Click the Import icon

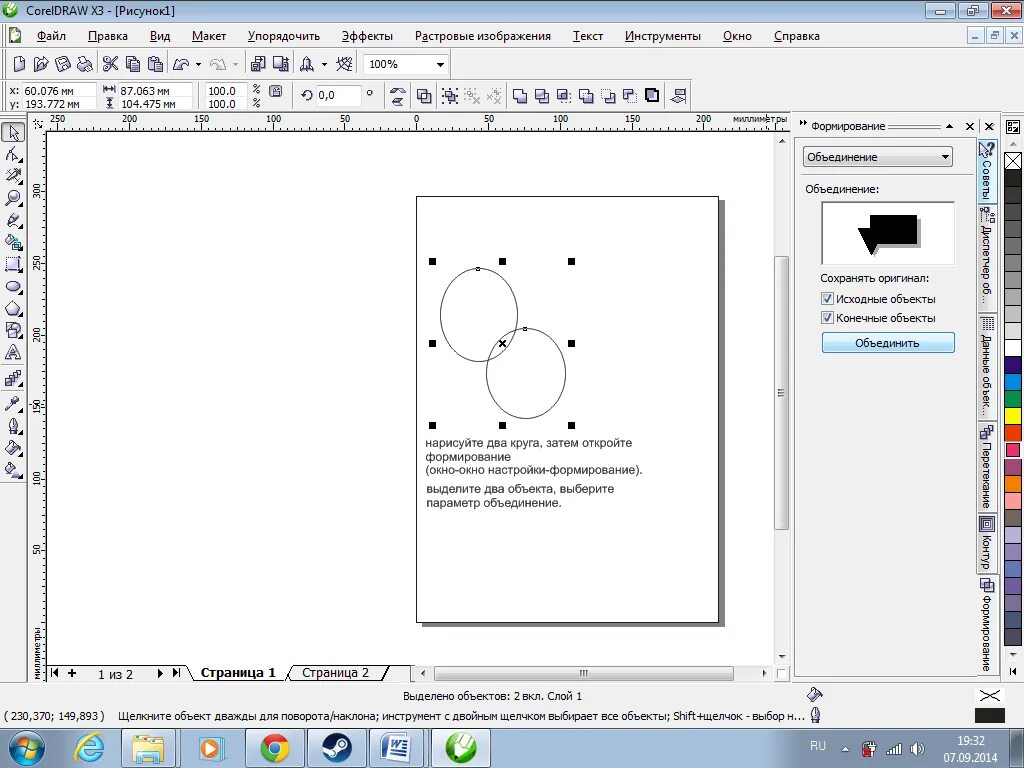tap(258, 63)
